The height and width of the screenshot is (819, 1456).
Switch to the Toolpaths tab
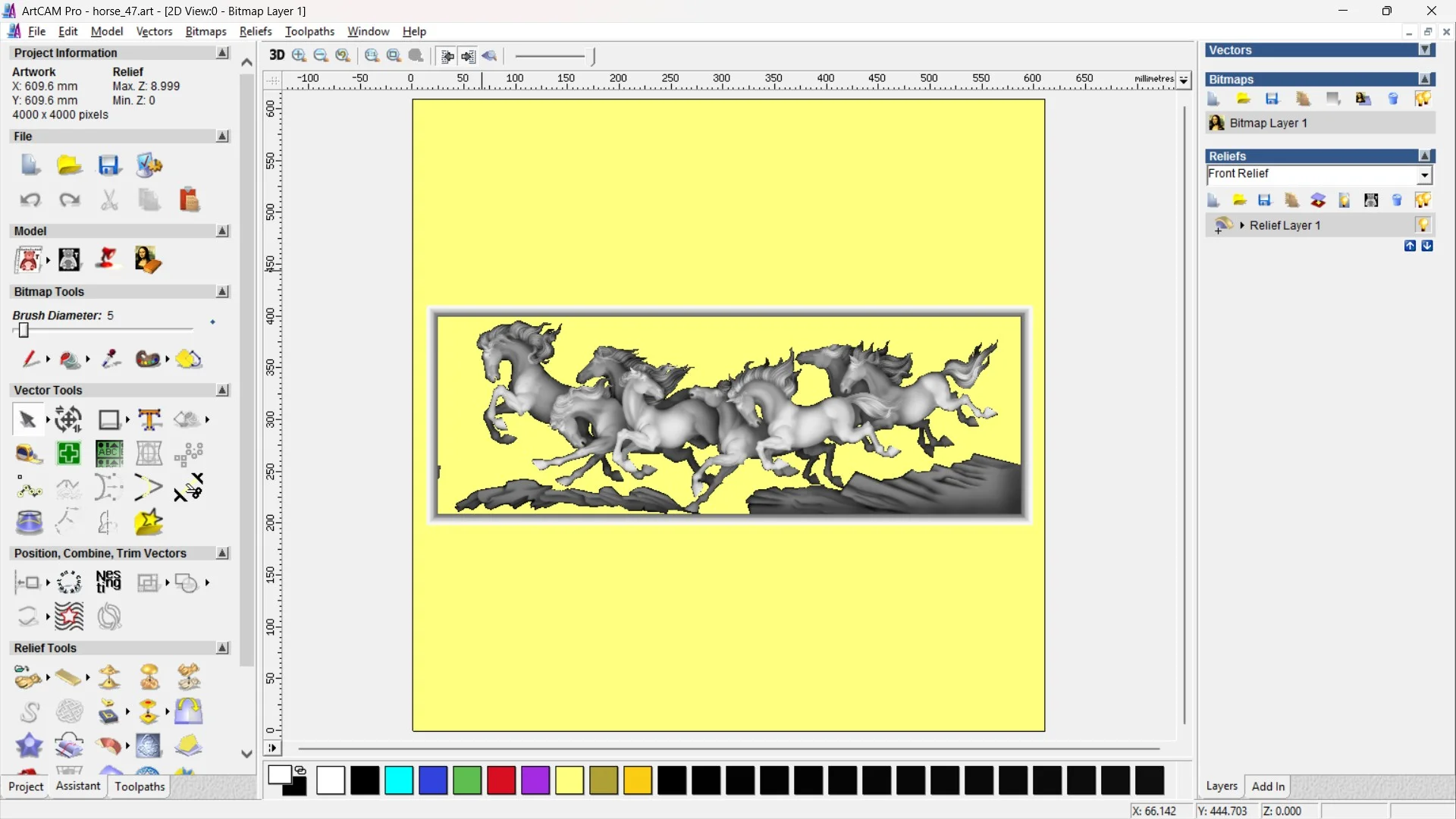[139, 787]
